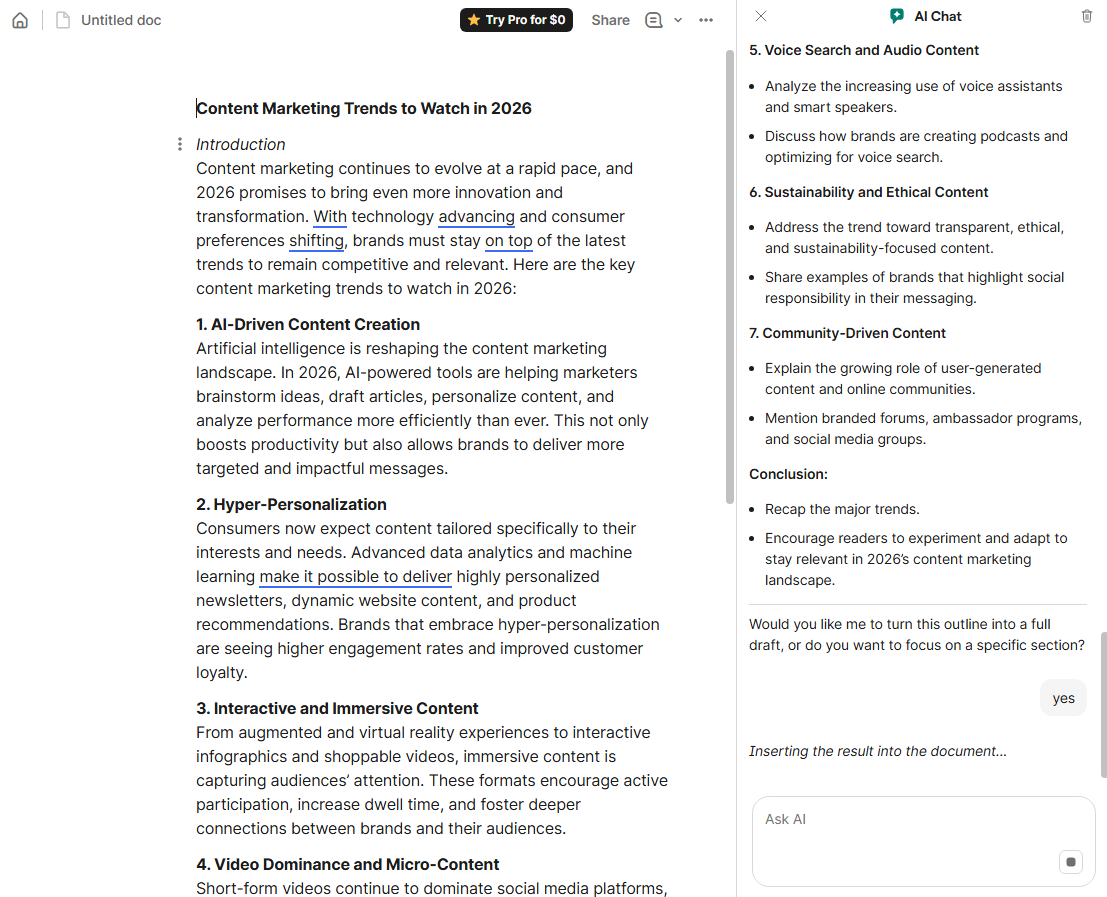Screen dimensions: 1107x897
Task: Click the Try Pro for $0 button
Action: pos(516,19)
